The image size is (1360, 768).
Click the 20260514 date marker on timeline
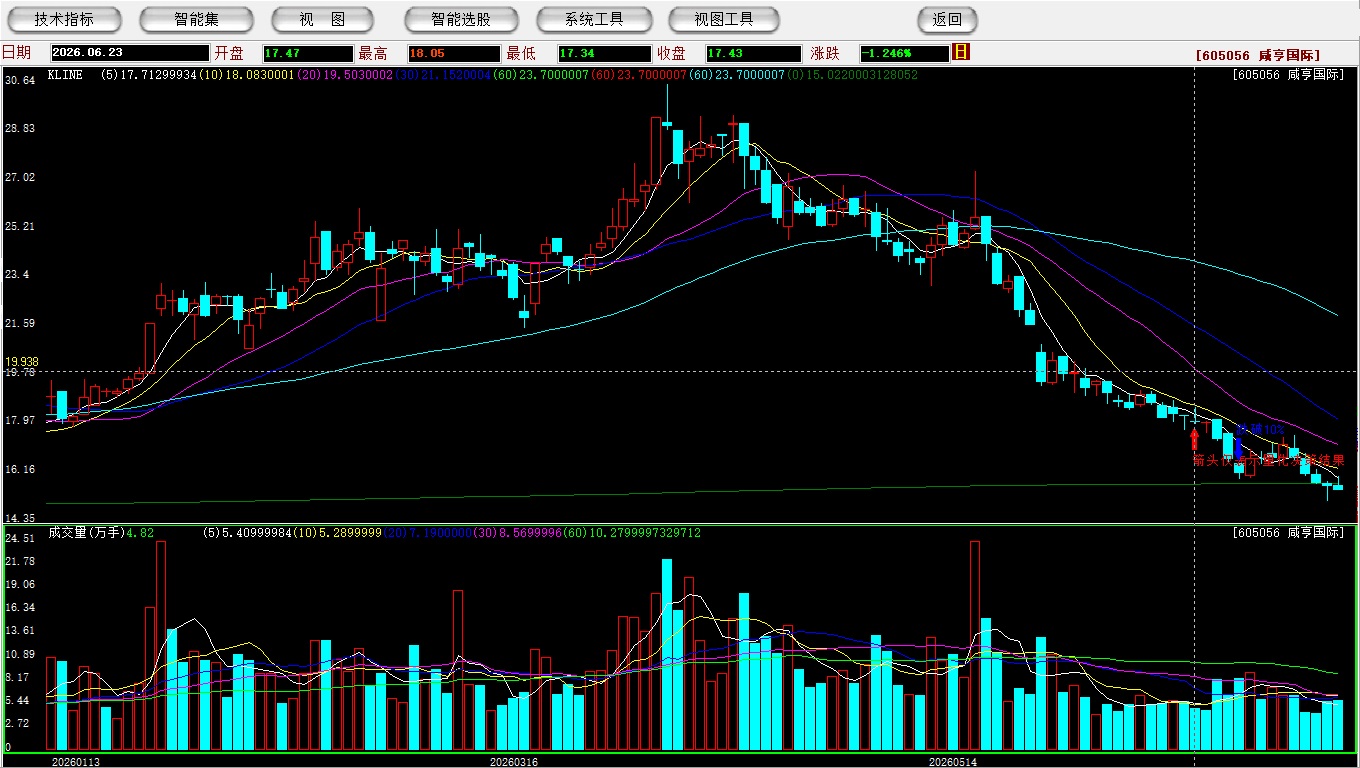point(953,761)
